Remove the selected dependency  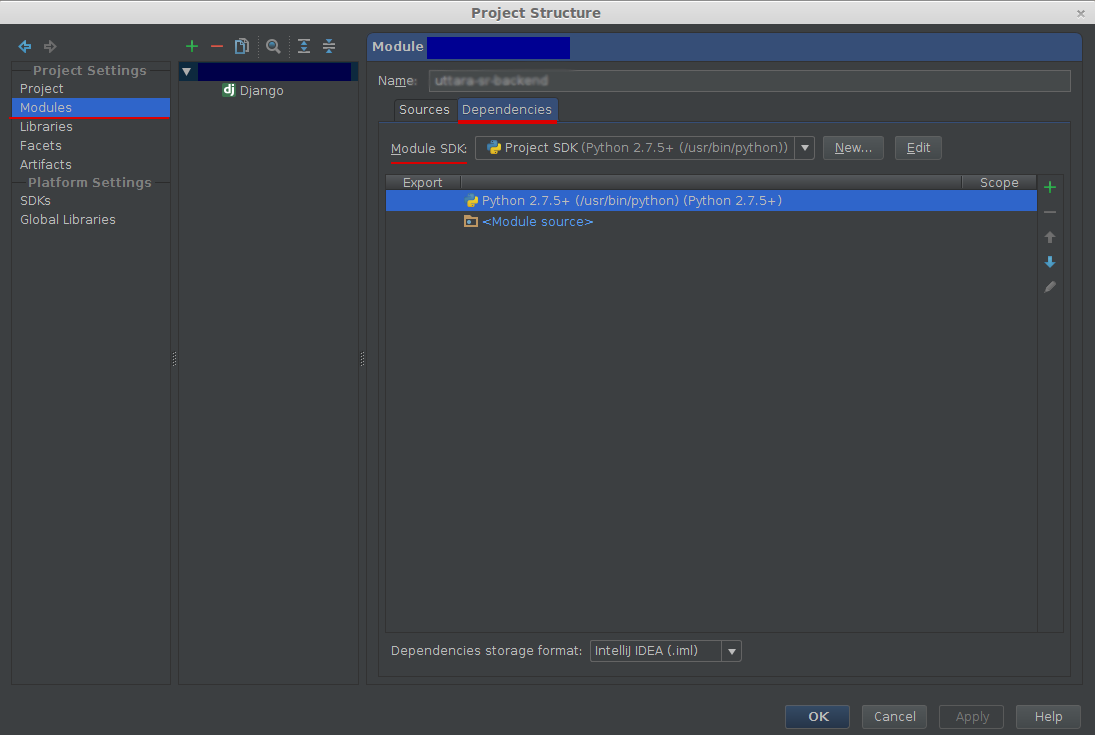click(x=1050, y=212)
